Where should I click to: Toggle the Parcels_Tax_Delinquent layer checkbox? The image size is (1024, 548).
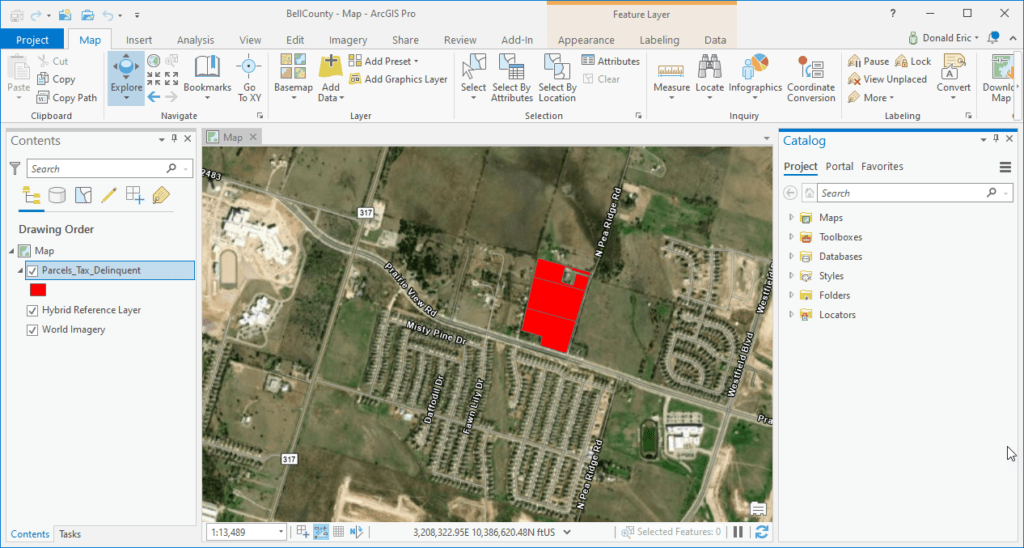[32, 270]
